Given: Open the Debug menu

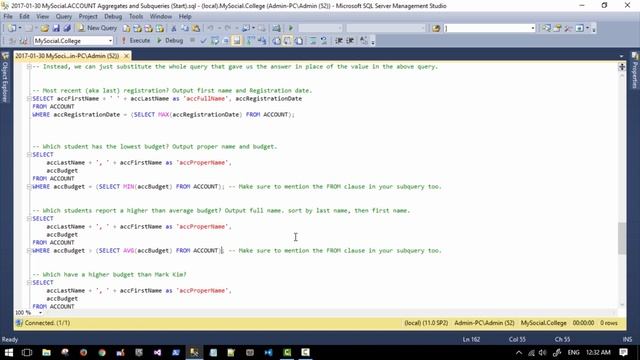Looking at the screenshot, I should click(113, 17).
